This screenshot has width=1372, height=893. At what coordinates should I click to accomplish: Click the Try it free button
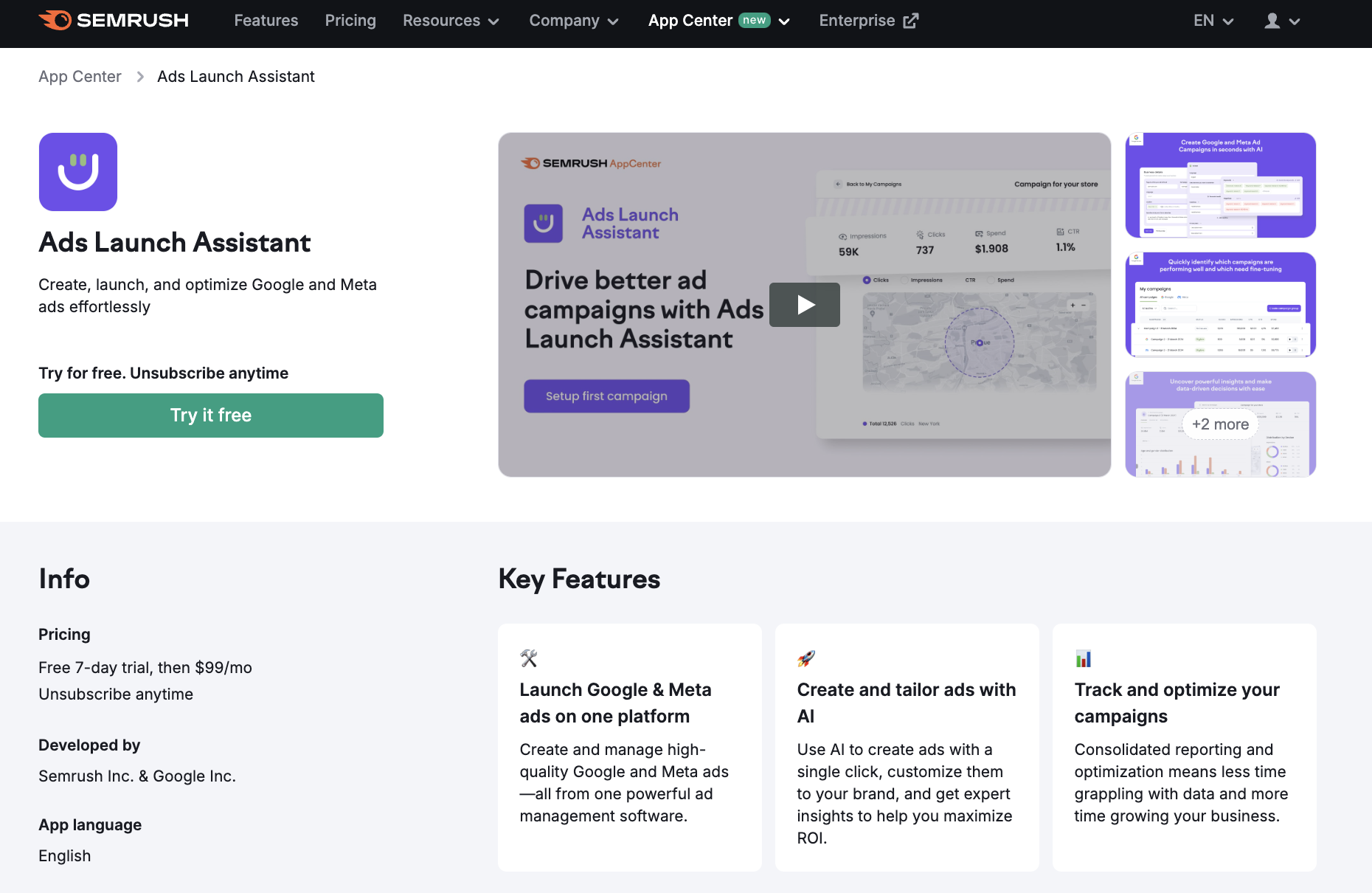point(211,416)
